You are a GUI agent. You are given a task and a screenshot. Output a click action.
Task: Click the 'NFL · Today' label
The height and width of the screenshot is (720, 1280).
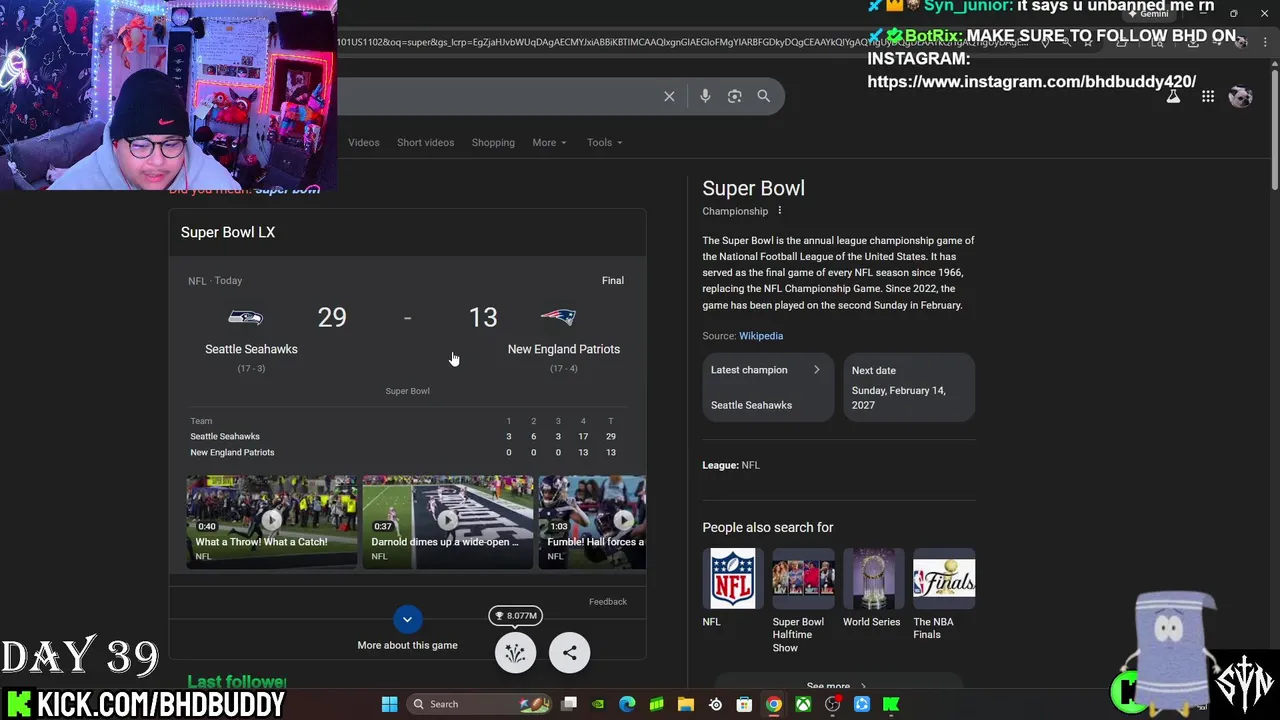215,281
